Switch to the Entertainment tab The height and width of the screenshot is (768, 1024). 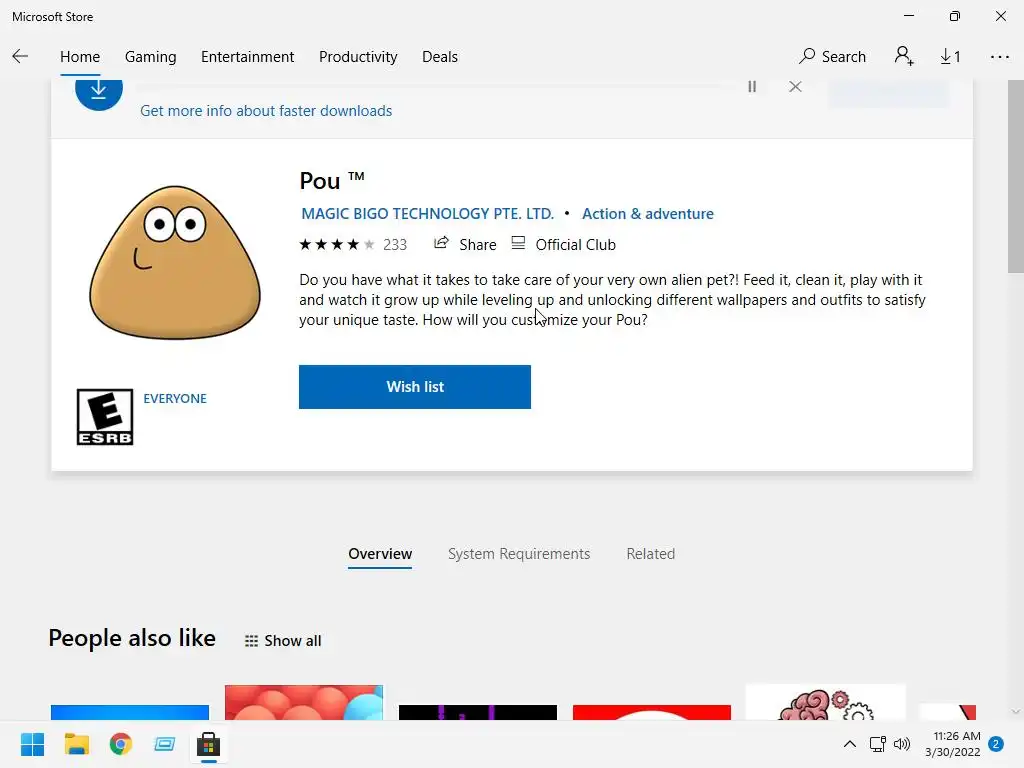[248, 57]
